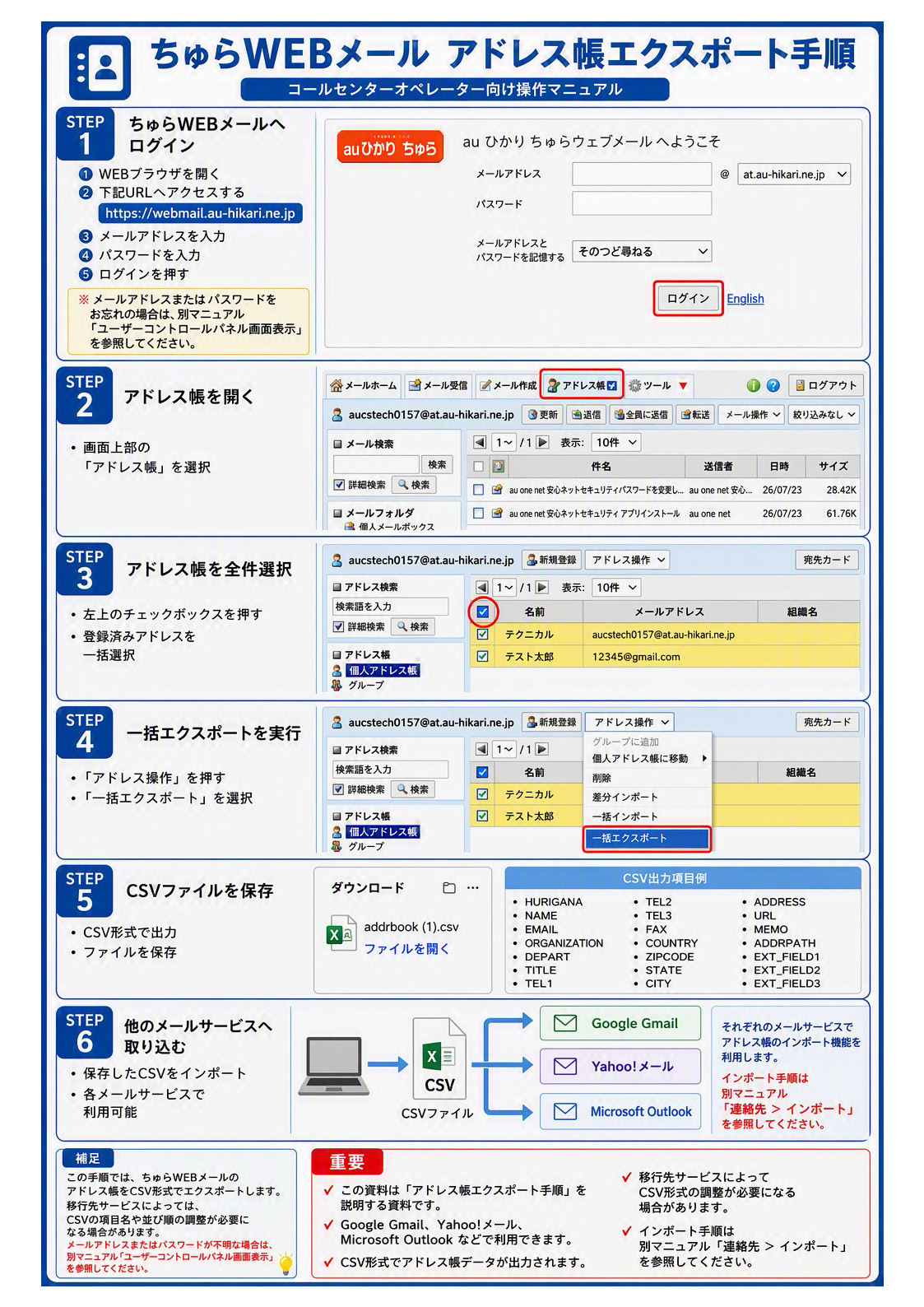Choose 削除 from the アドレス操作 menu
This screenshot has width=924, height=1307.
647,779
